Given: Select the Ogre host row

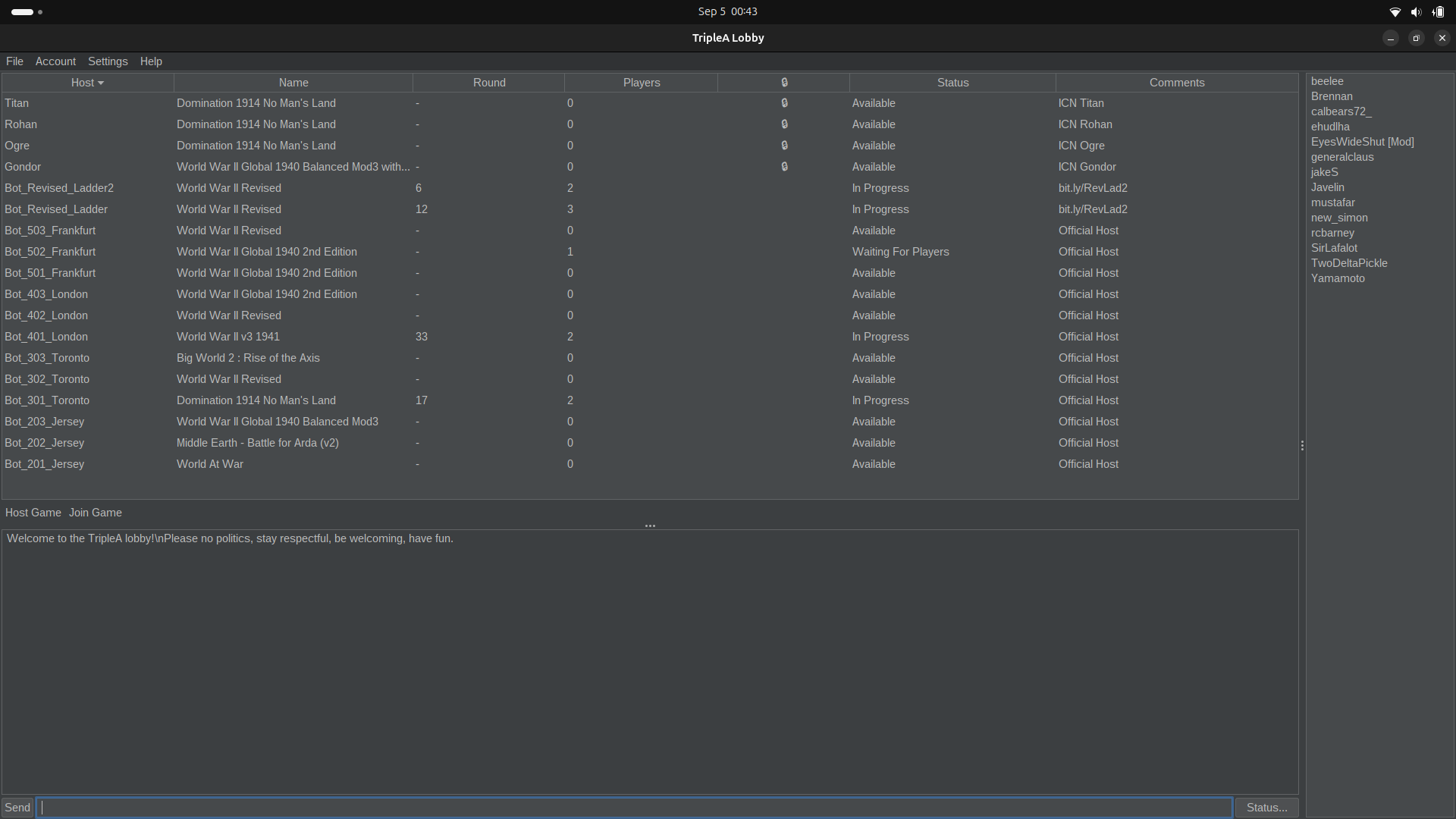Looking at the screenshot, I should 650,146.
